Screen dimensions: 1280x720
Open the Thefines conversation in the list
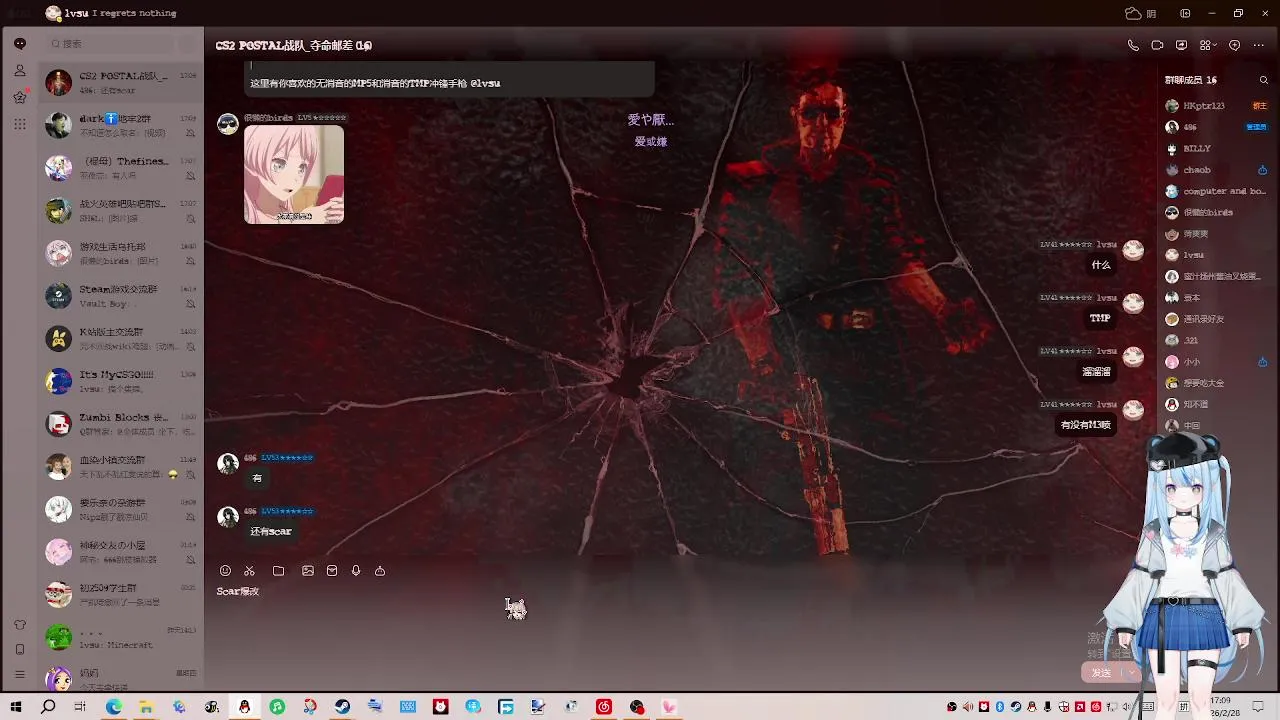point(121,168)
